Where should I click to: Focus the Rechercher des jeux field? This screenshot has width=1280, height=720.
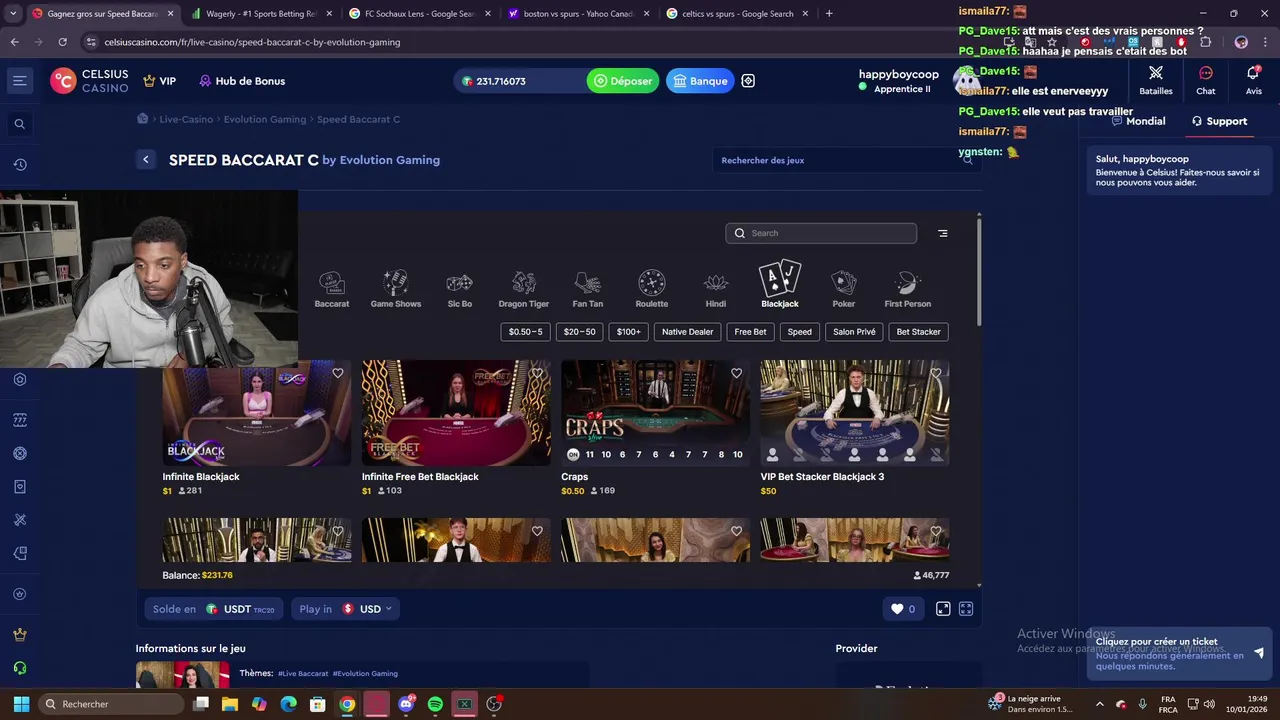click(x=847, y=160)
